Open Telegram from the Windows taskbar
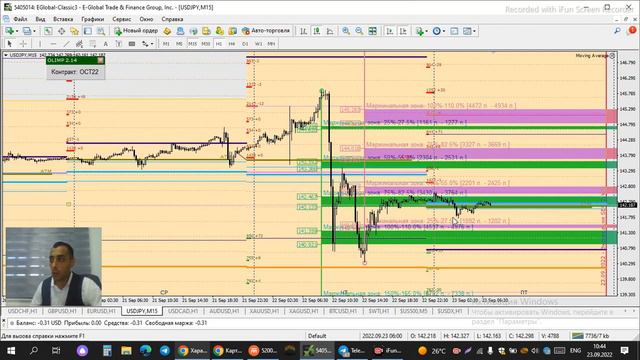 165,351
